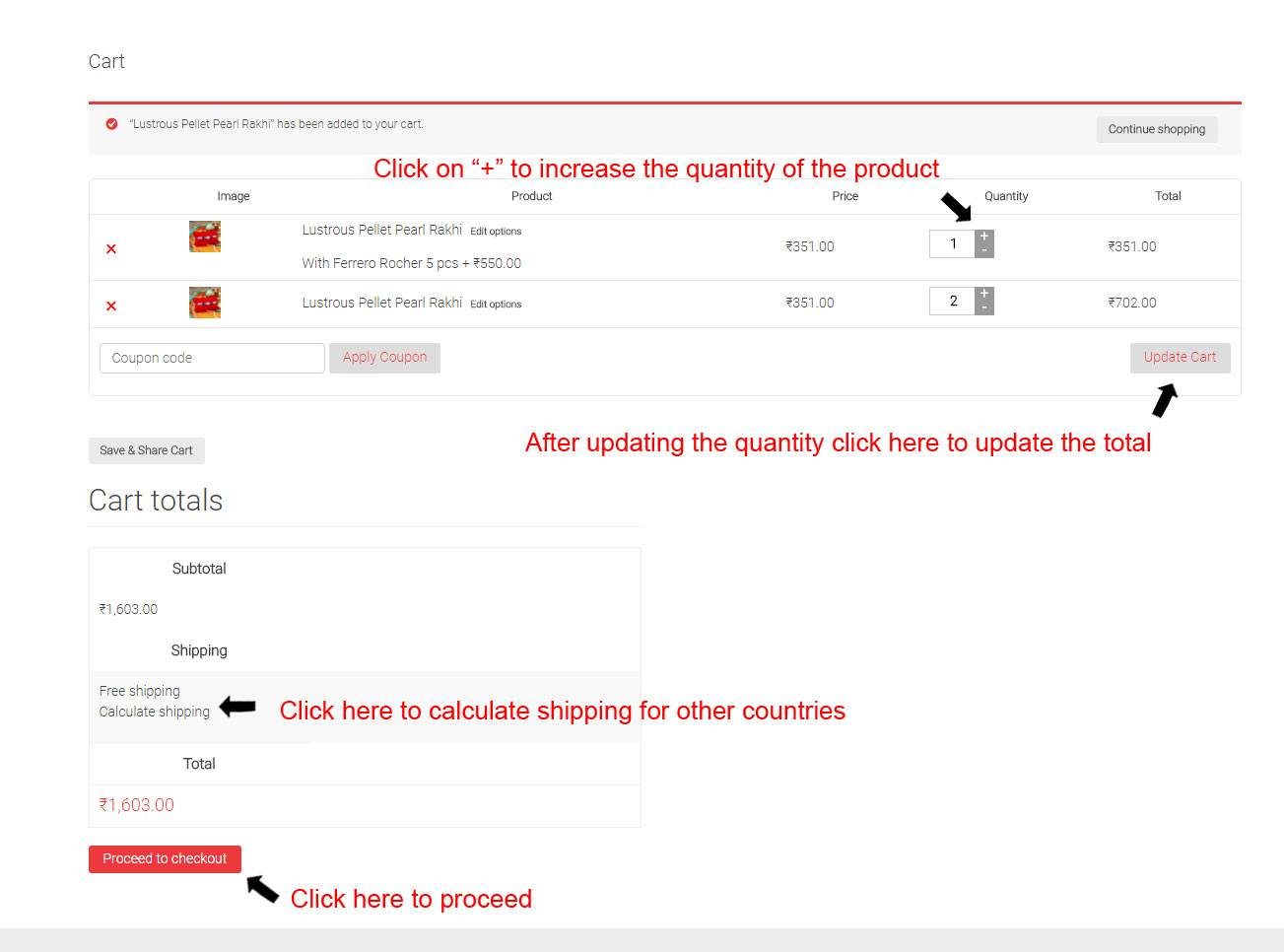Screen dimensions: 1284x952
Task: Select the first row ₹351.00 total
Action: 1132,246
